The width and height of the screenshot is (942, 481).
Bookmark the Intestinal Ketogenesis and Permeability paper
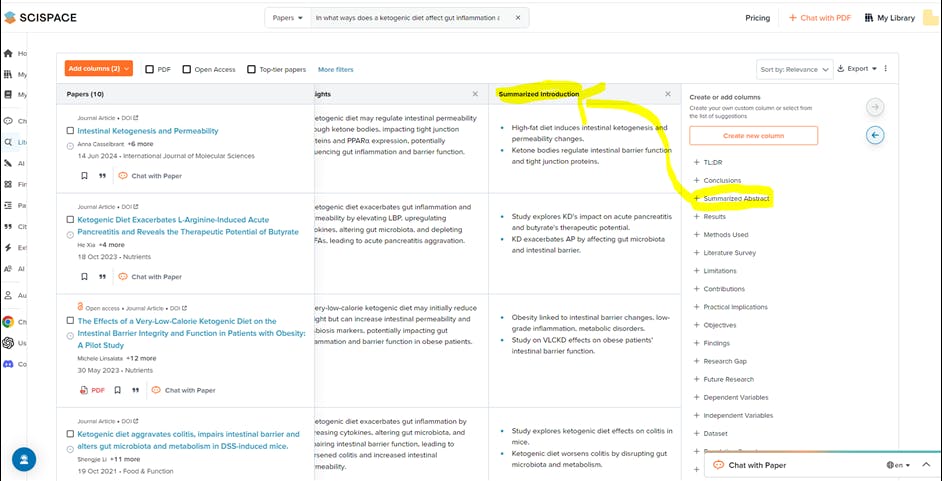[x=84, y=176]
